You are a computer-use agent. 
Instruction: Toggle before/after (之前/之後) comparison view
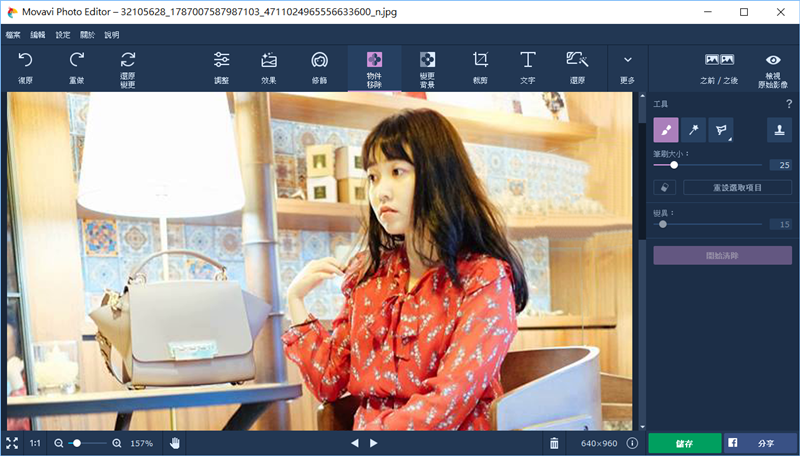[719, 66]
